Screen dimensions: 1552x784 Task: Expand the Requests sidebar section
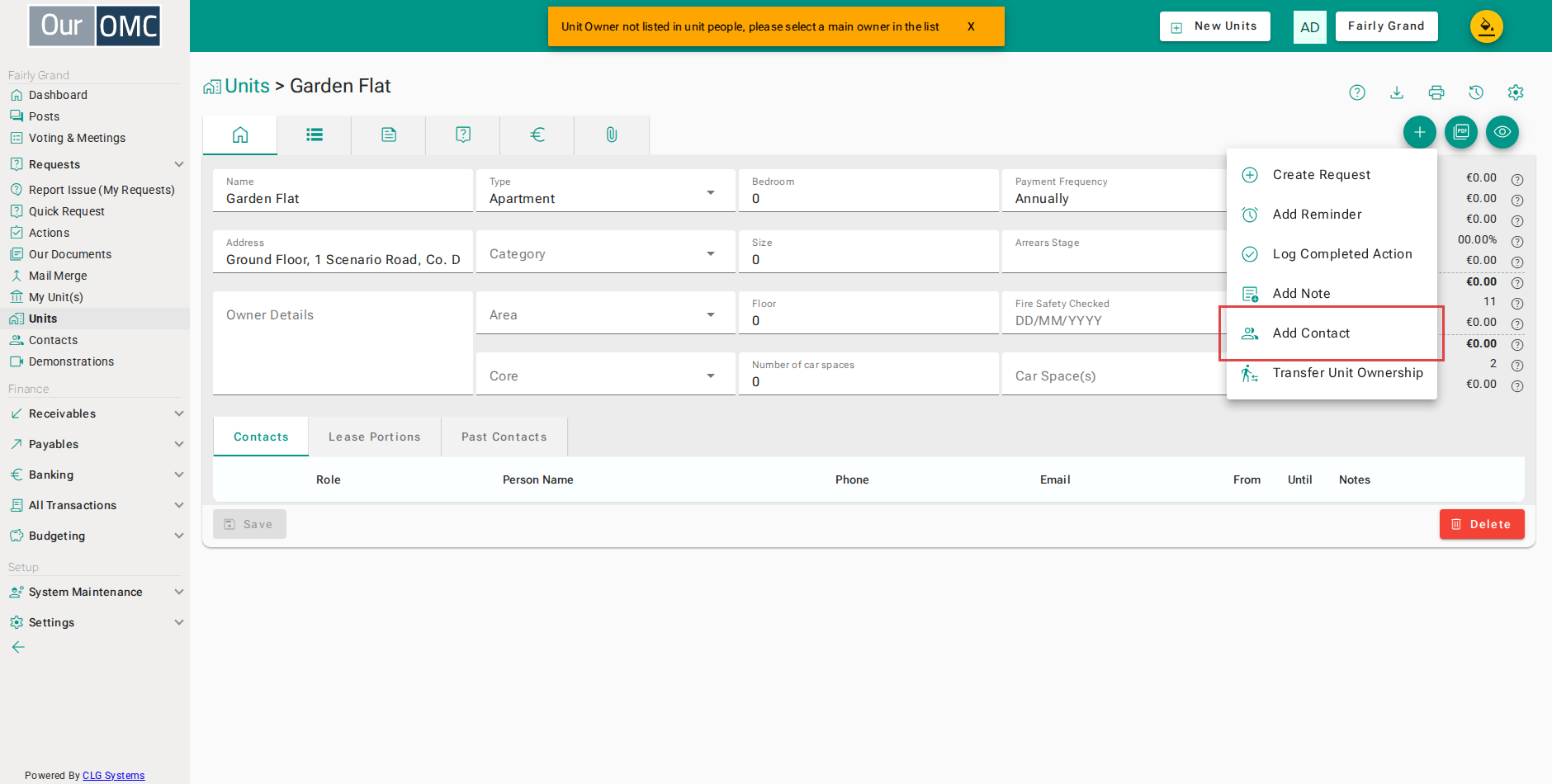point(95,164)
